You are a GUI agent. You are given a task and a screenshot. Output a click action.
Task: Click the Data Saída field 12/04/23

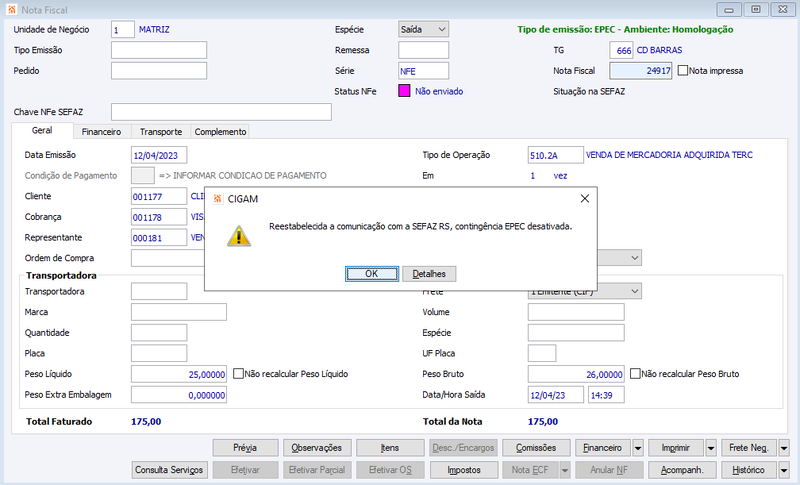pos(556,395)
